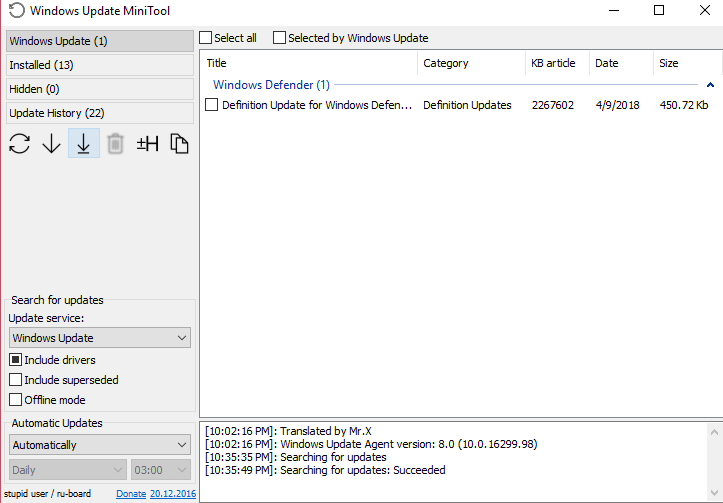
Task: Open the Automatic Updates mode dropdown
Action: point(99,445)
